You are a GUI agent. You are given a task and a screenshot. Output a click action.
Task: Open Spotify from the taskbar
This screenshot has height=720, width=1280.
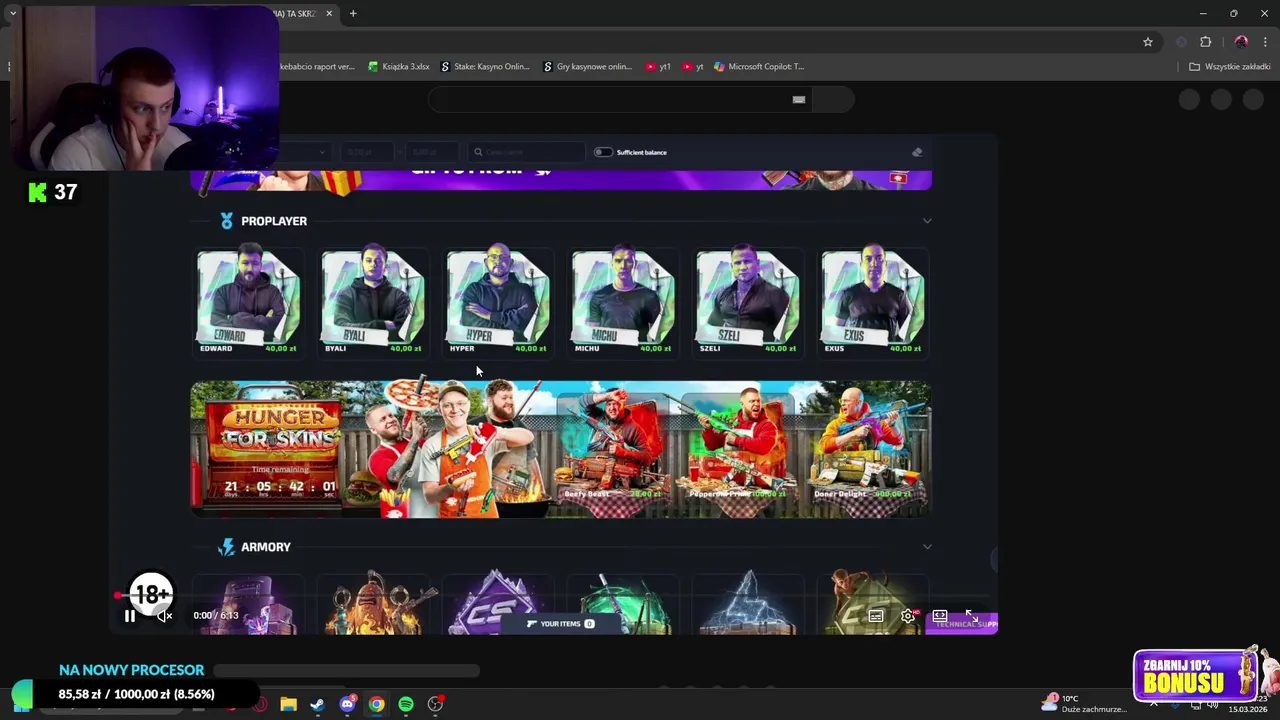(405, 704)
